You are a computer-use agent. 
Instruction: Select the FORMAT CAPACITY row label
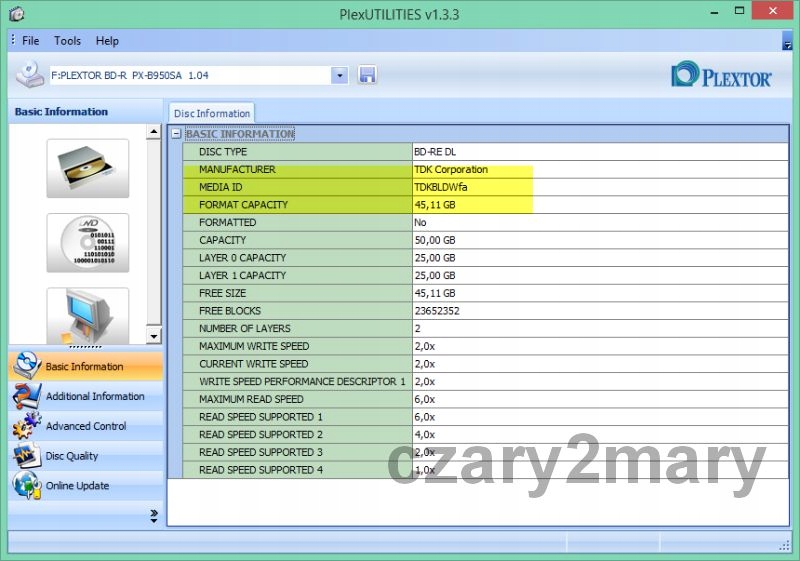[243, 205]
